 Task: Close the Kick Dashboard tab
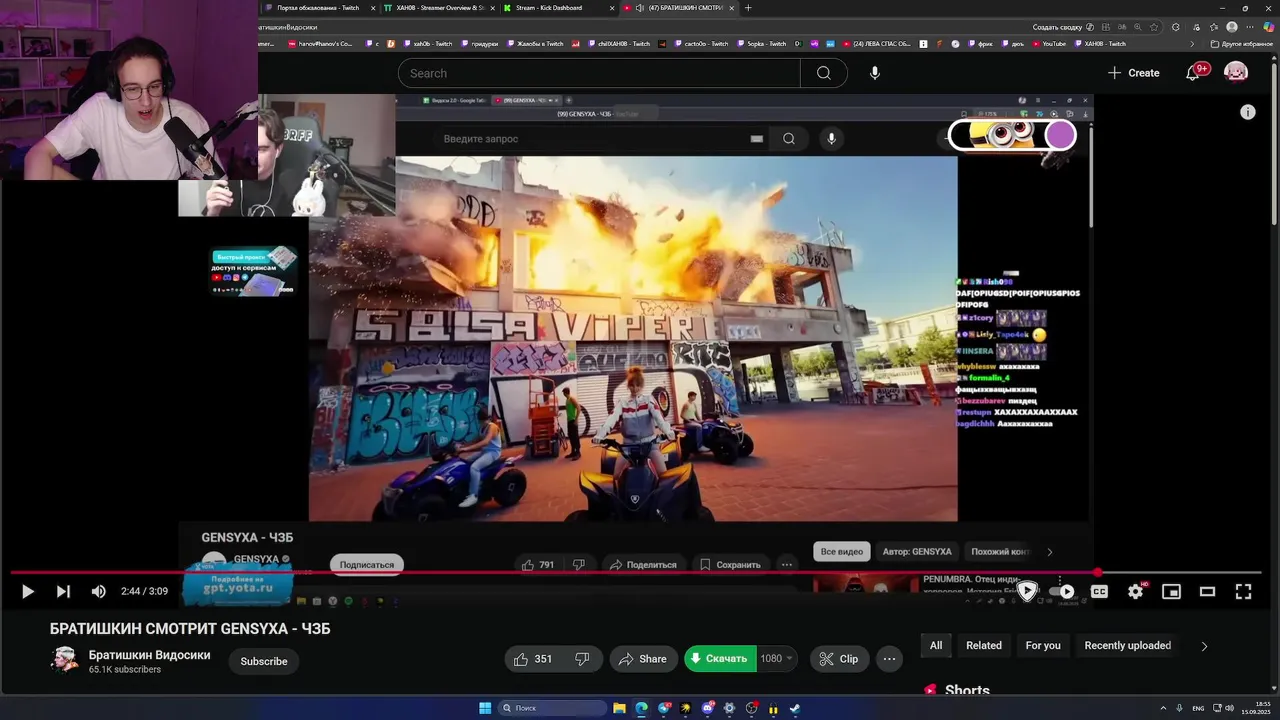point(612,8)
